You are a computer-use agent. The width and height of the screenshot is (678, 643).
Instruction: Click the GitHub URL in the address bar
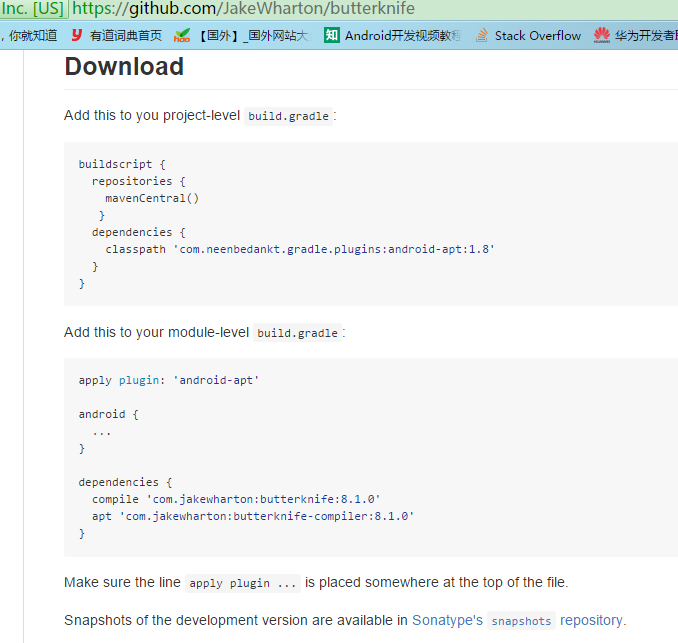[x=243, y=9]
